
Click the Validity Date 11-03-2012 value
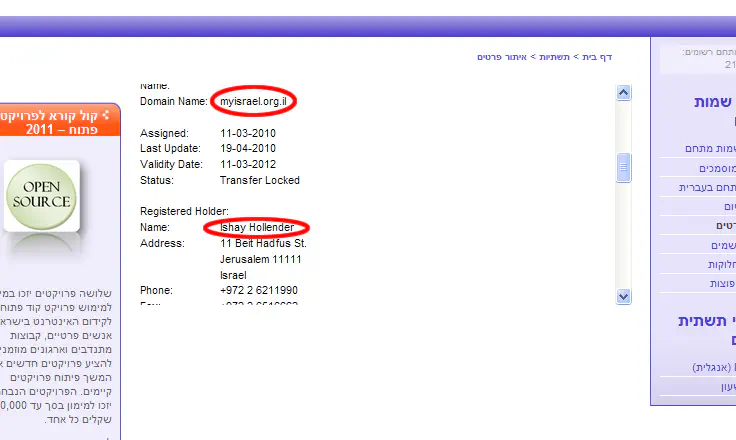click(247, 164)
